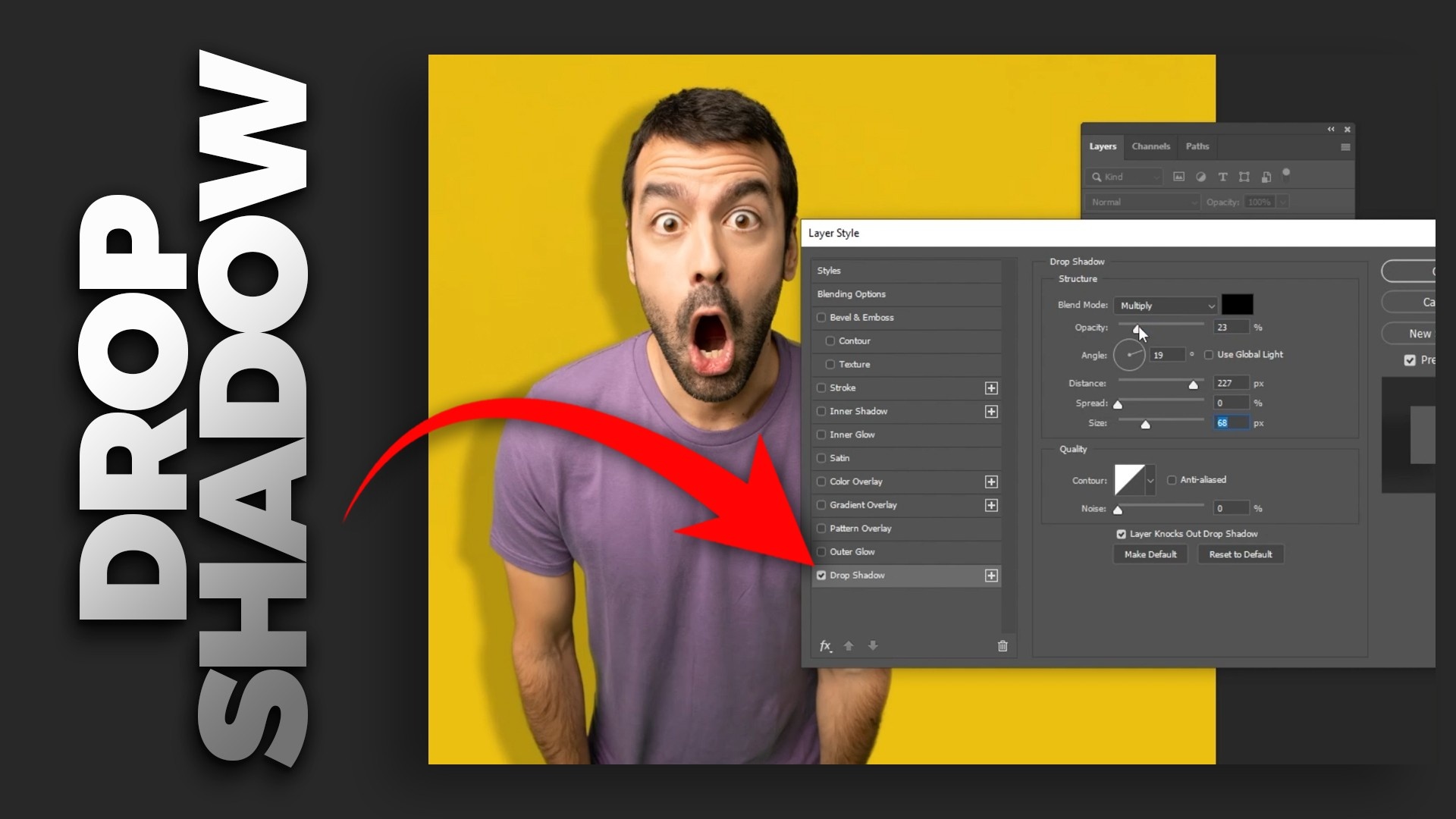This screenshot has height=819, width=1456.
Task: Expand the Contour picker arrow
Action: 1150,481
